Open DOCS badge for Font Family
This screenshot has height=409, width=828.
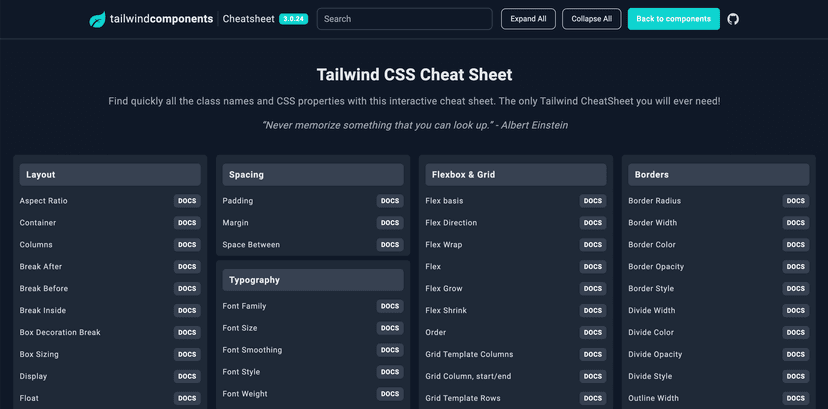click(x=390, y=306)
